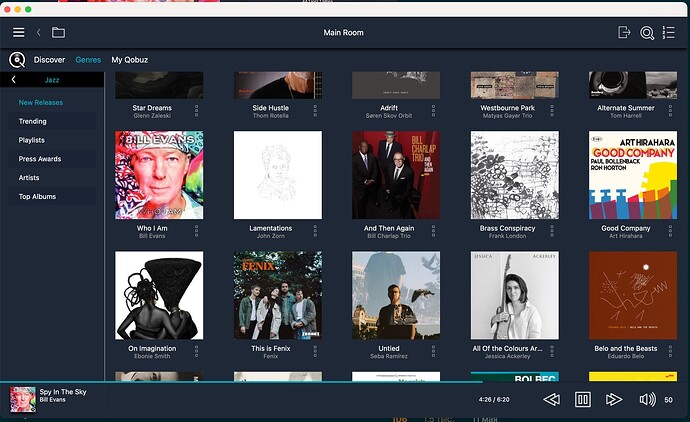Select New Releases in sidebar
Image resolution: width=690 pixels, height=422 pixels.
click(x=52, y=102)
